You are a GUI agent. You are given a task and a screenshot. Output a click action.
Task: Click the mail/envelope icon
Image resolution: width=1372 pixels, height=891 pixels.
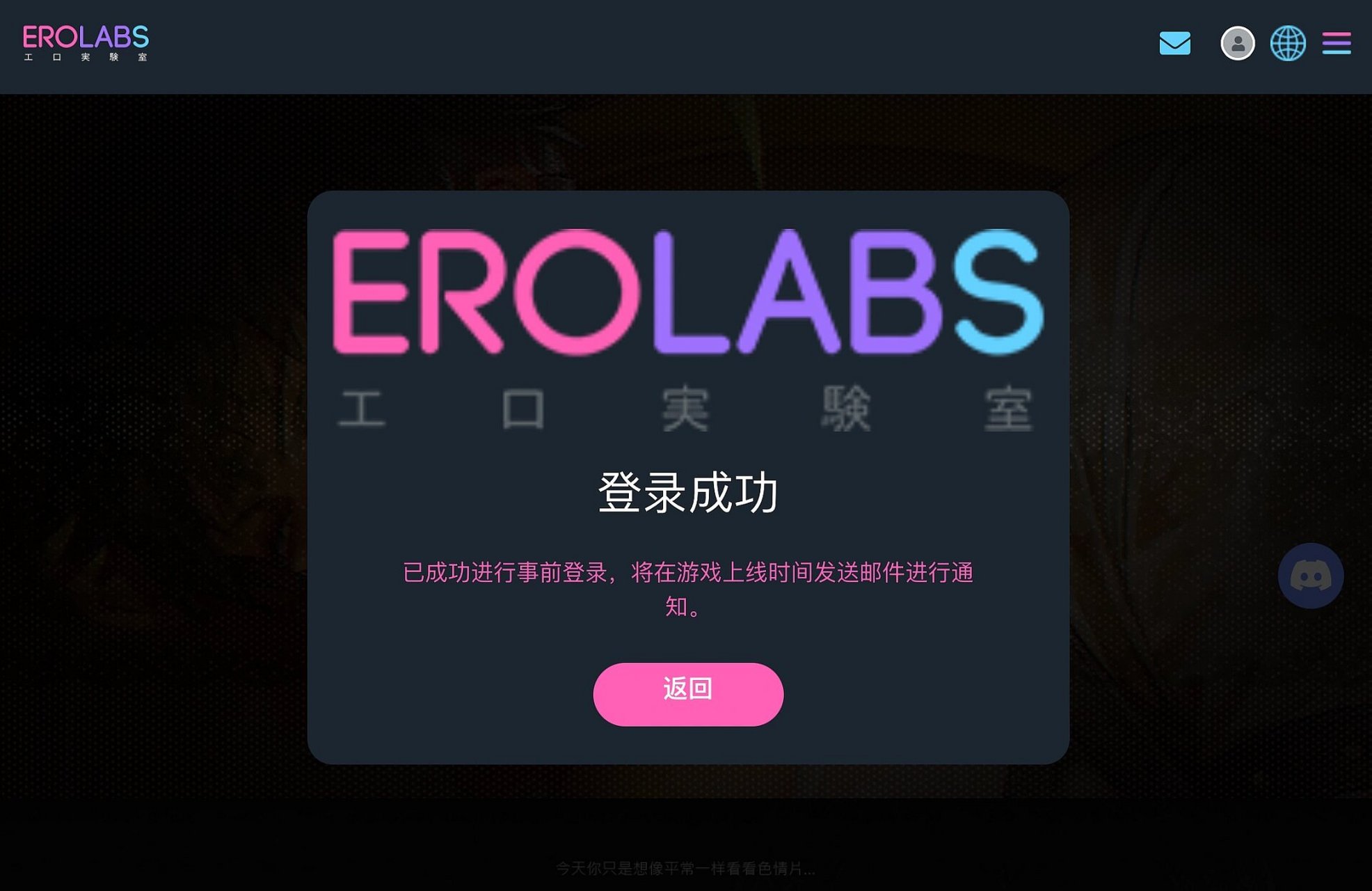click(1175, 43)
